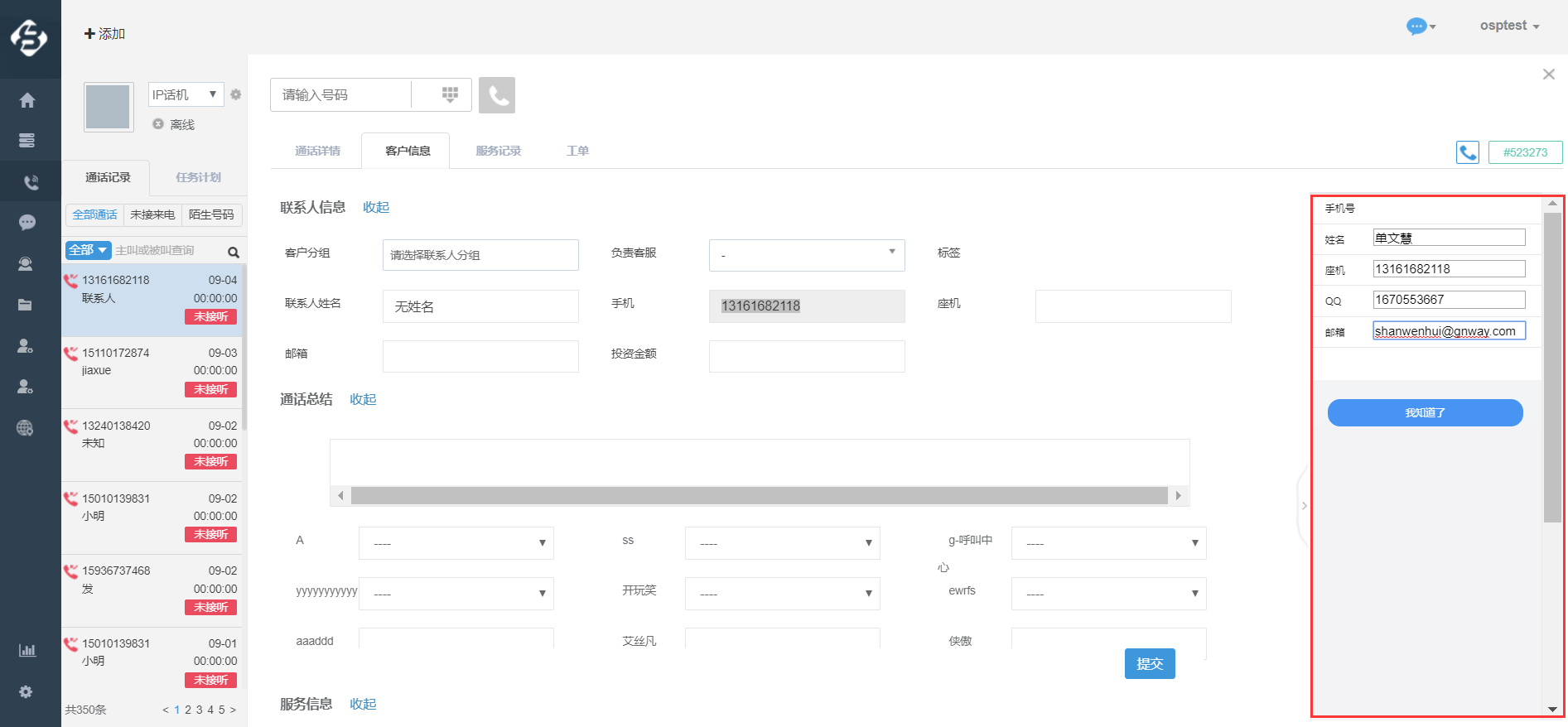The image size is (1568, 727).
Task: Click the gear icon beside IP话机
Action: [x=236, y=94]
